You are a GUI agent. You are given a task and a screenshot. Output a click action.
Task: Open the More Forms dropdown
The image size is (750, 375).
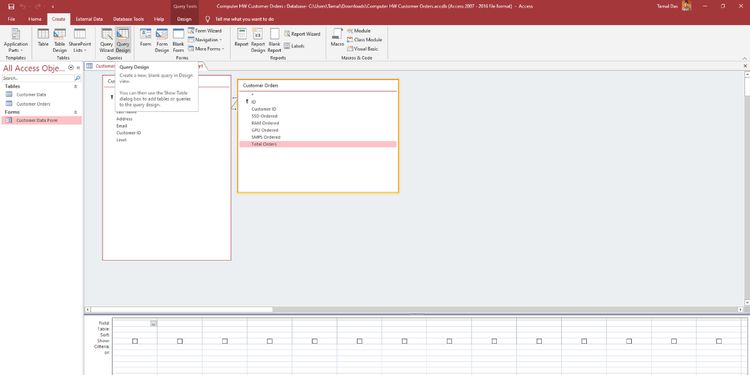coord(206,49)
